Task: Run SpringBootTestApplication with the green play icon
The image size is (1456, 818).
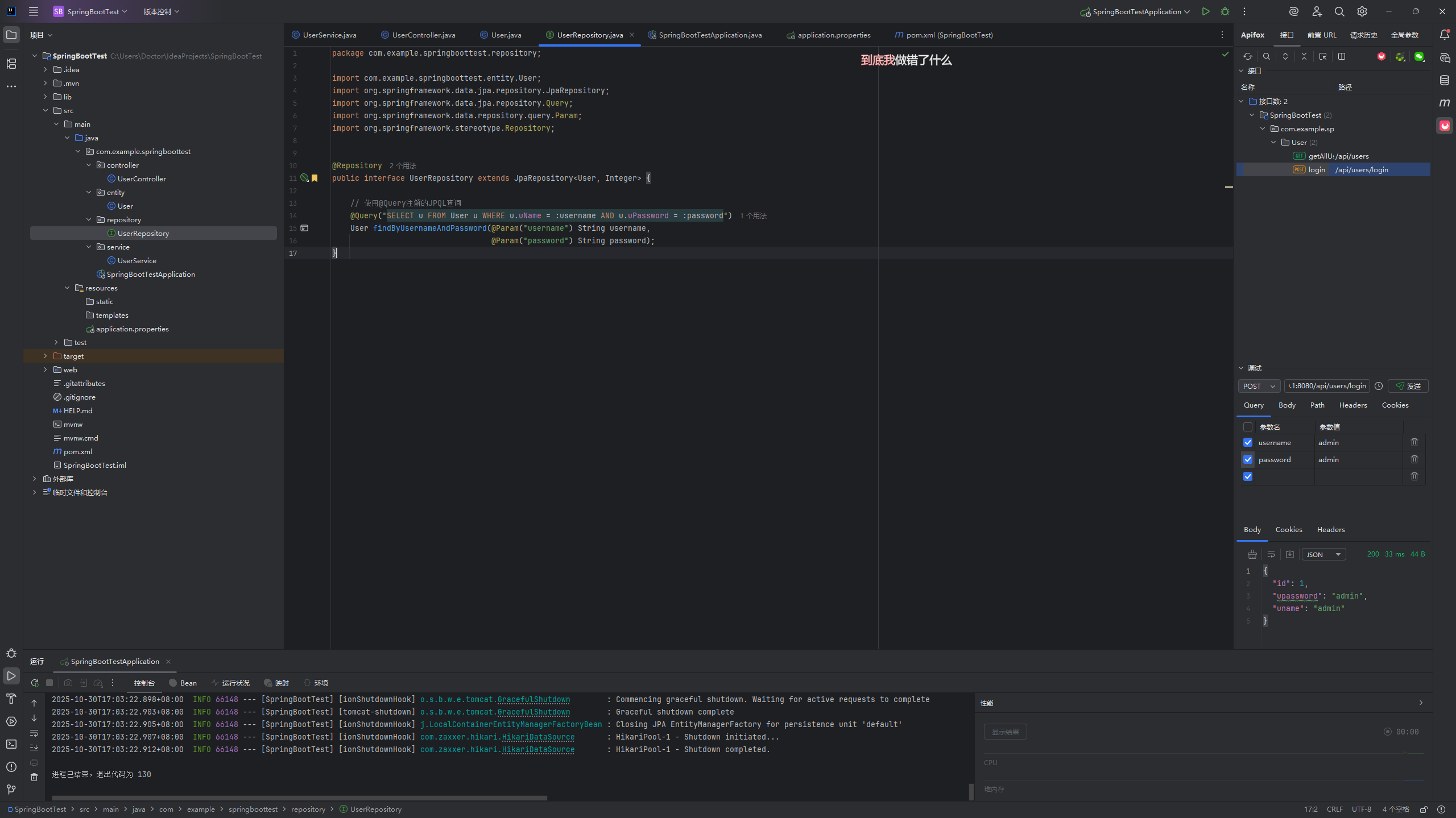Action: pyautogui.click(x=1205, y=11)
